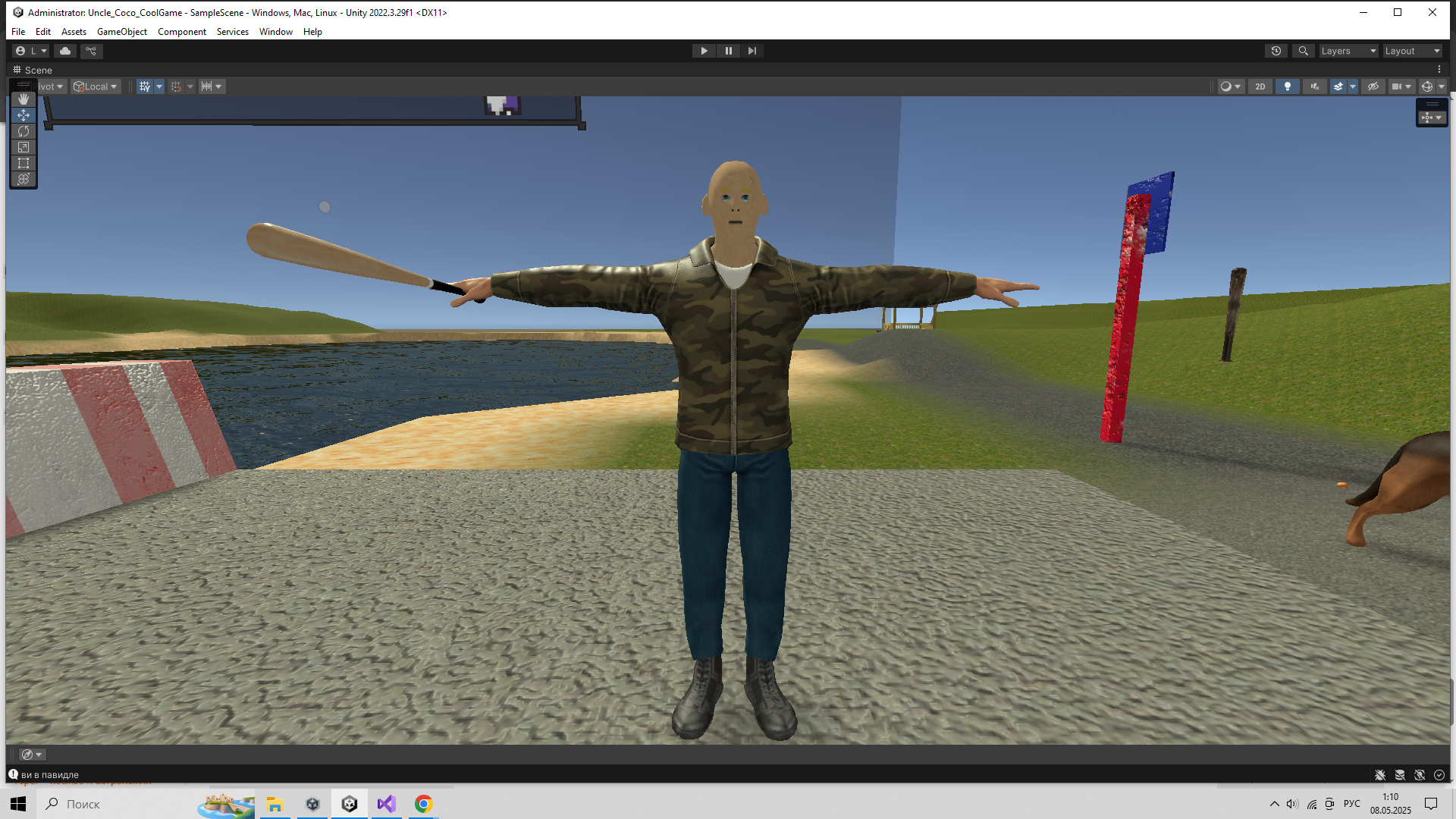Expand Local handle rotation dropdown
The height and width of the screenshot is (819, 1456).
[96, 86]
